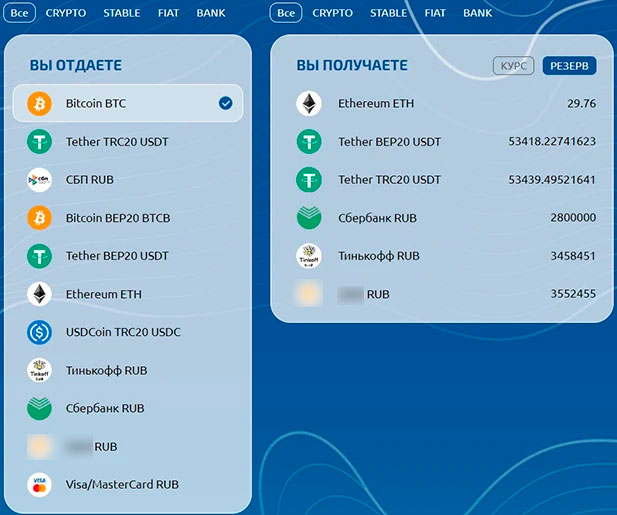Click the Visa/MasterCard RUB card icon

(x=39, y=484)
